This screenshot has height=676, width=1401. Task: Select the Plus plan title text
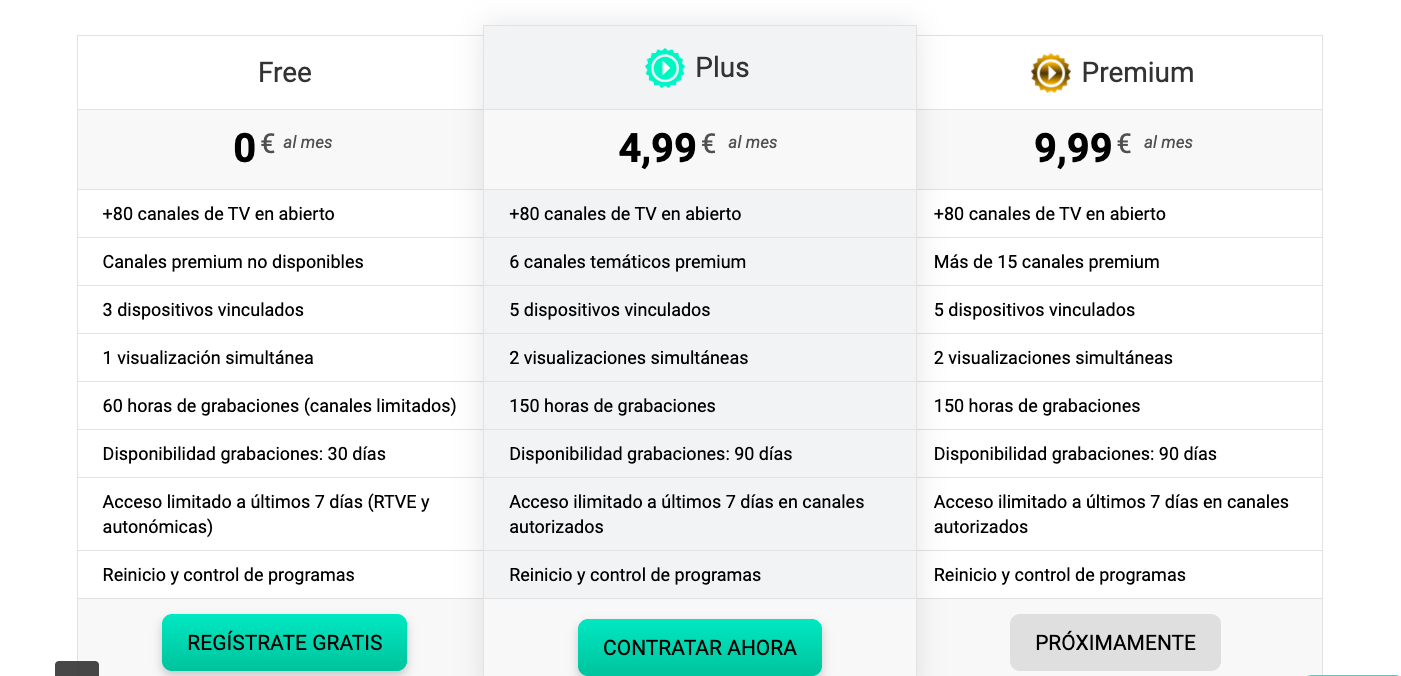[x=722, y=68]
